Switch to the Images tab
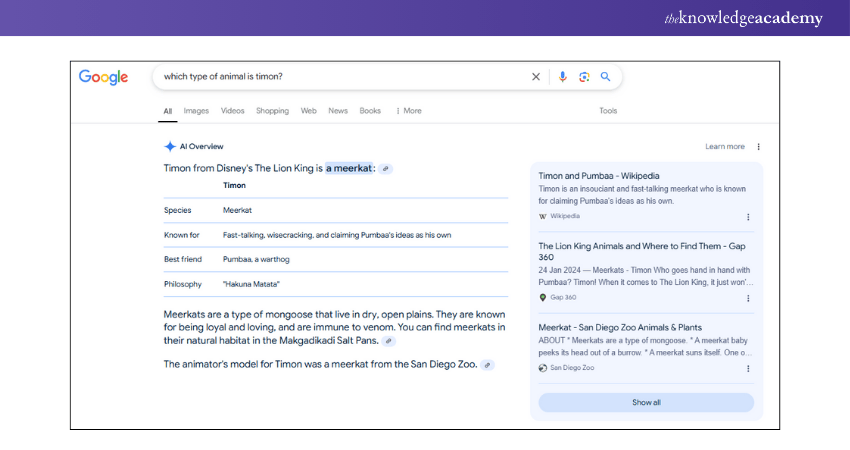The height and width of the screenshot is (450, 850). (196, 111)
